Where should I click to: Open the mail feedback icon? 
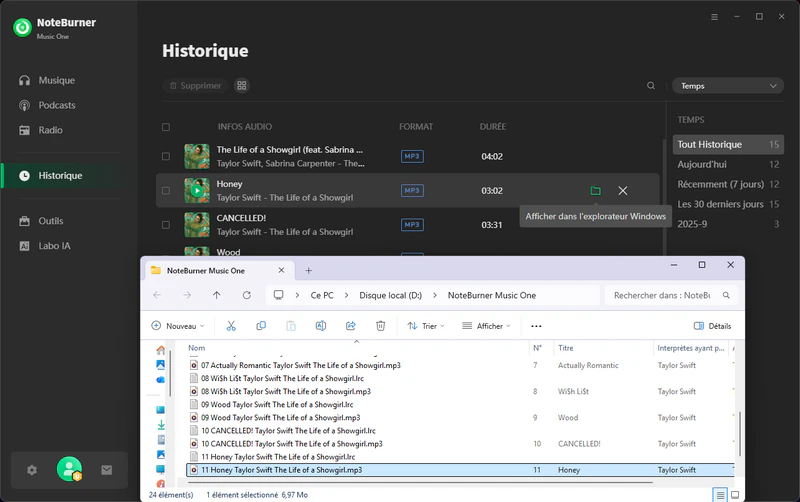point(107,469)
